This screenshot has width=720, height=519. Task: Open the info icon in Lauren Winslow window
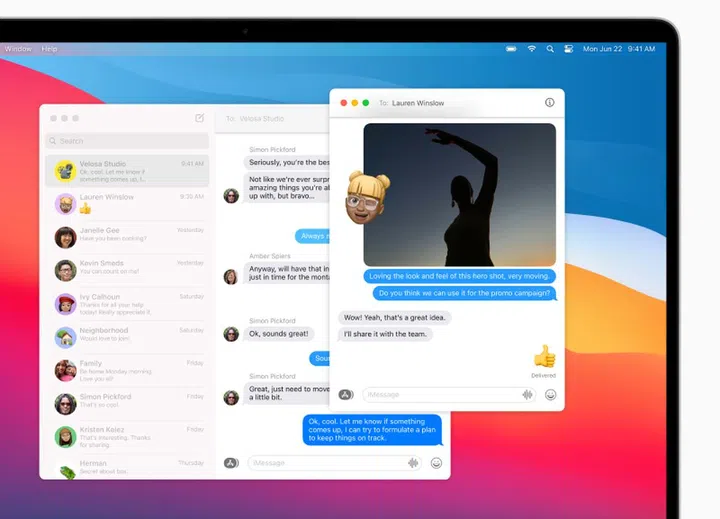(549, 102)
